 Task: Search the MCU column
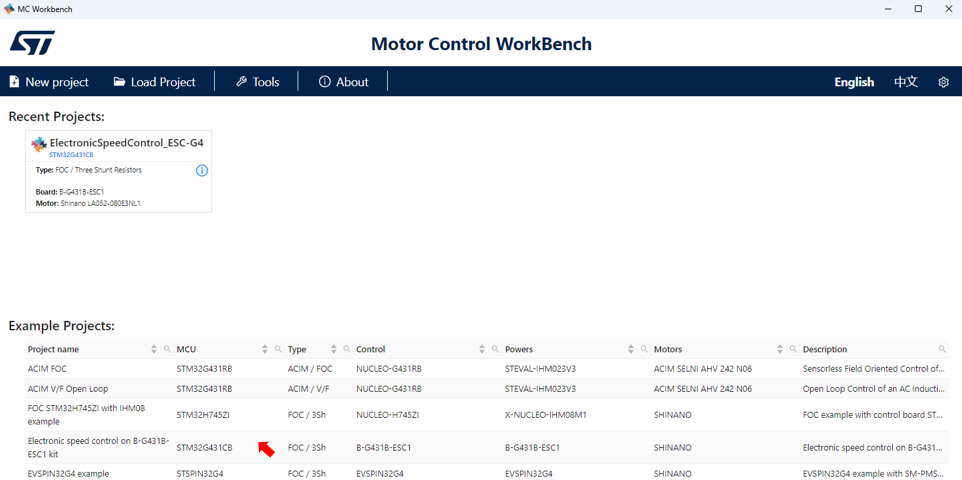click(x=278, y=349)
